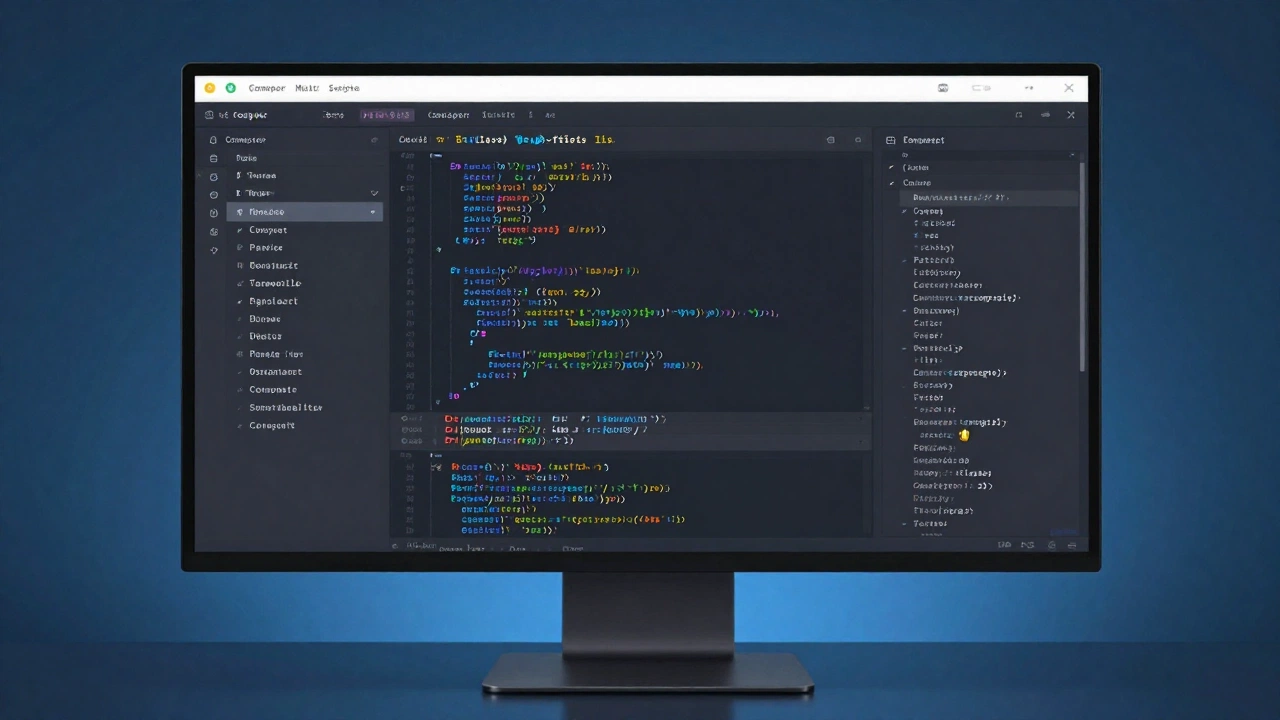Expand the Colors section in the Component panel
This screenshot has height=720, width=1280.
(891, 183)
